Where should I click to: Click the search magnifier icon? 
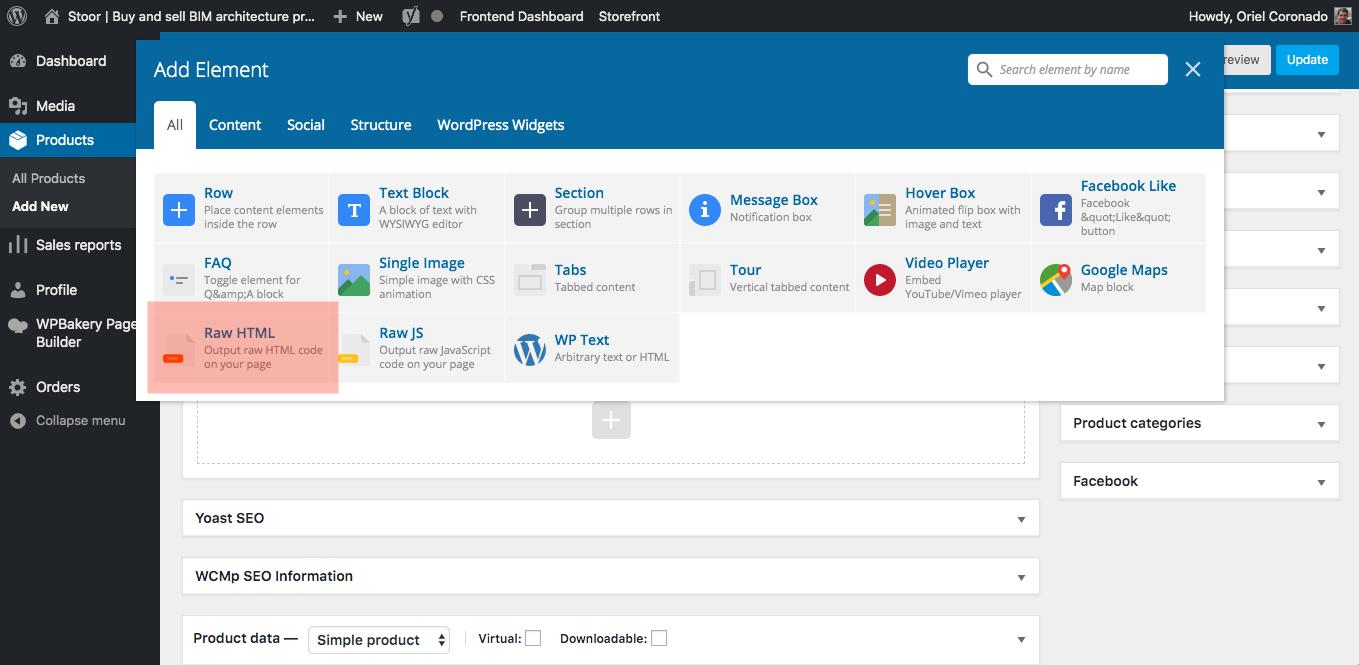[984, 70]
